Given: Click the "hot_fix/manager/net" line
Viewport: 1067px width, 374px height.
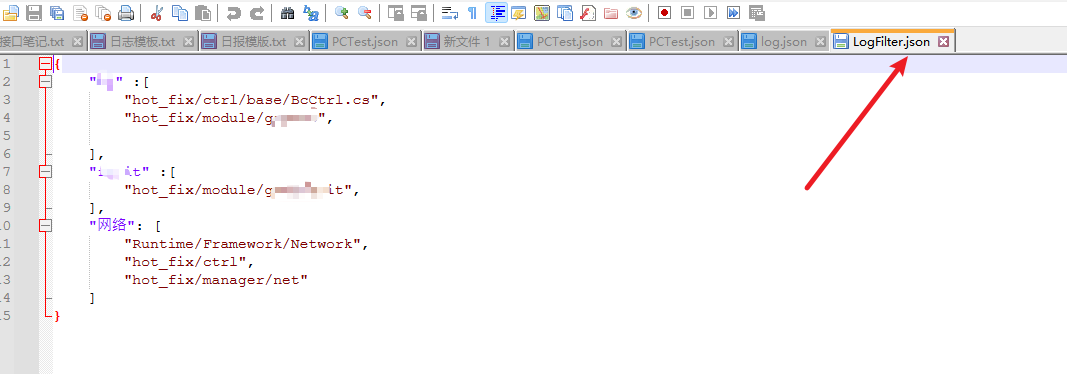Looking at the screenshot, I should click(x=216, y=279).
